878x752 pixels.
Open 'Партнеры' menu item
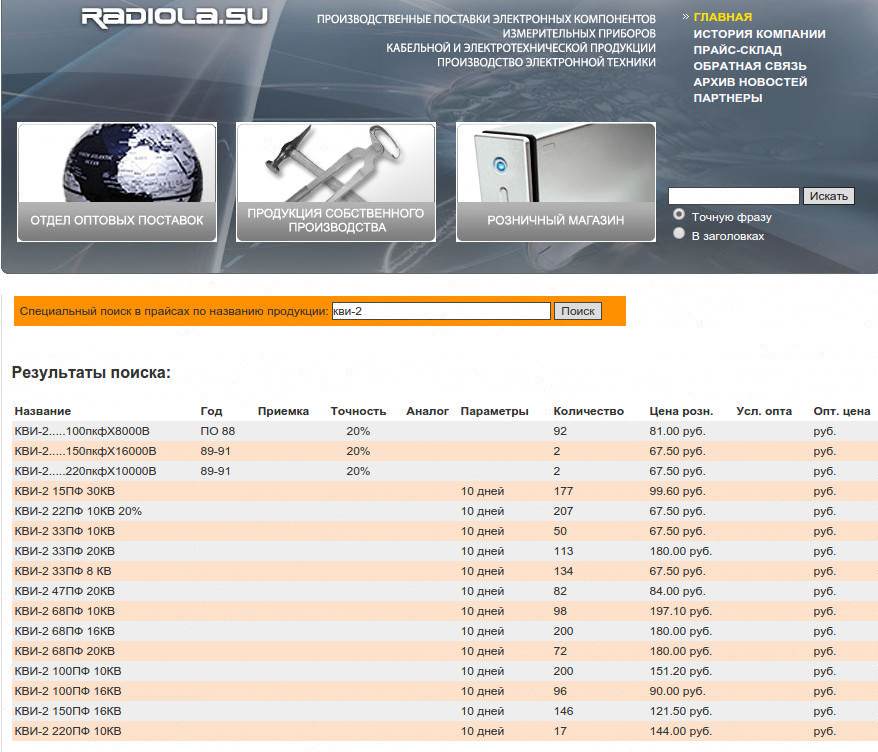point(728,98)
